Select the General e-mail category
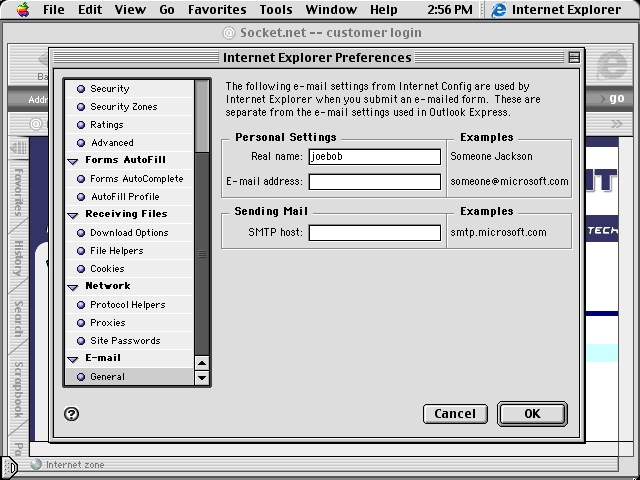640x480 pixels. (129, 376)
